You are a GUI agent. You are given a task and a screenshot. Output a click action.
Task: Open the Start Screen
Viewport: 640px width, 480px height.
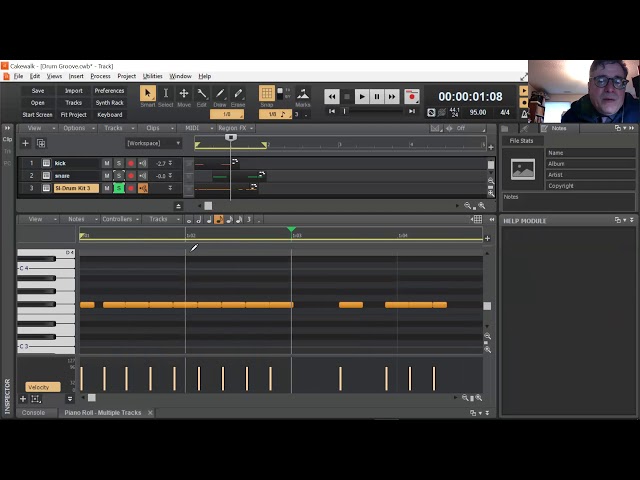[x=38, y=115]
